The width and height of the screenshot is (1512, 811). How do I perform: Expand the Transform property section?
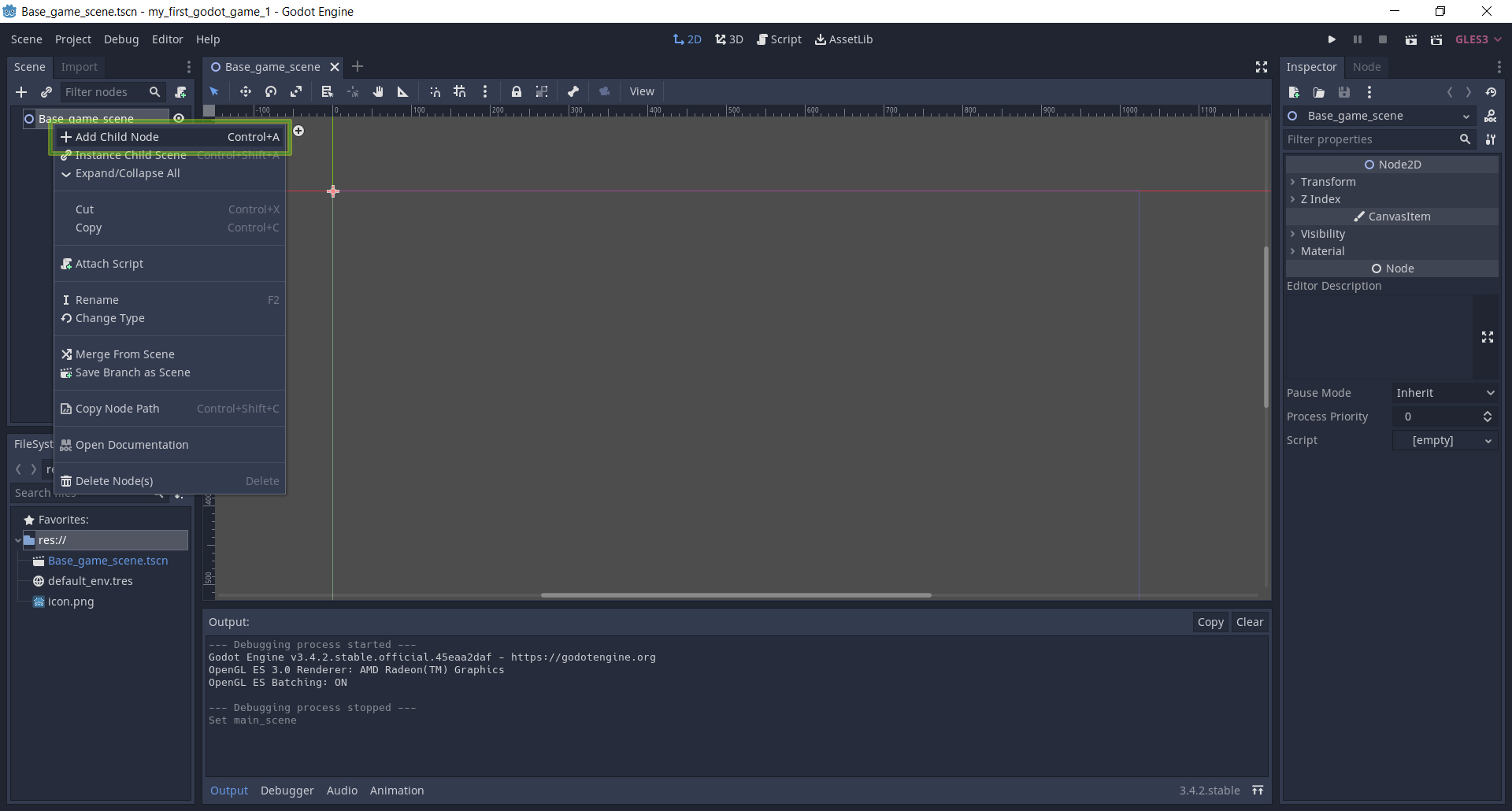(1392, 182)
